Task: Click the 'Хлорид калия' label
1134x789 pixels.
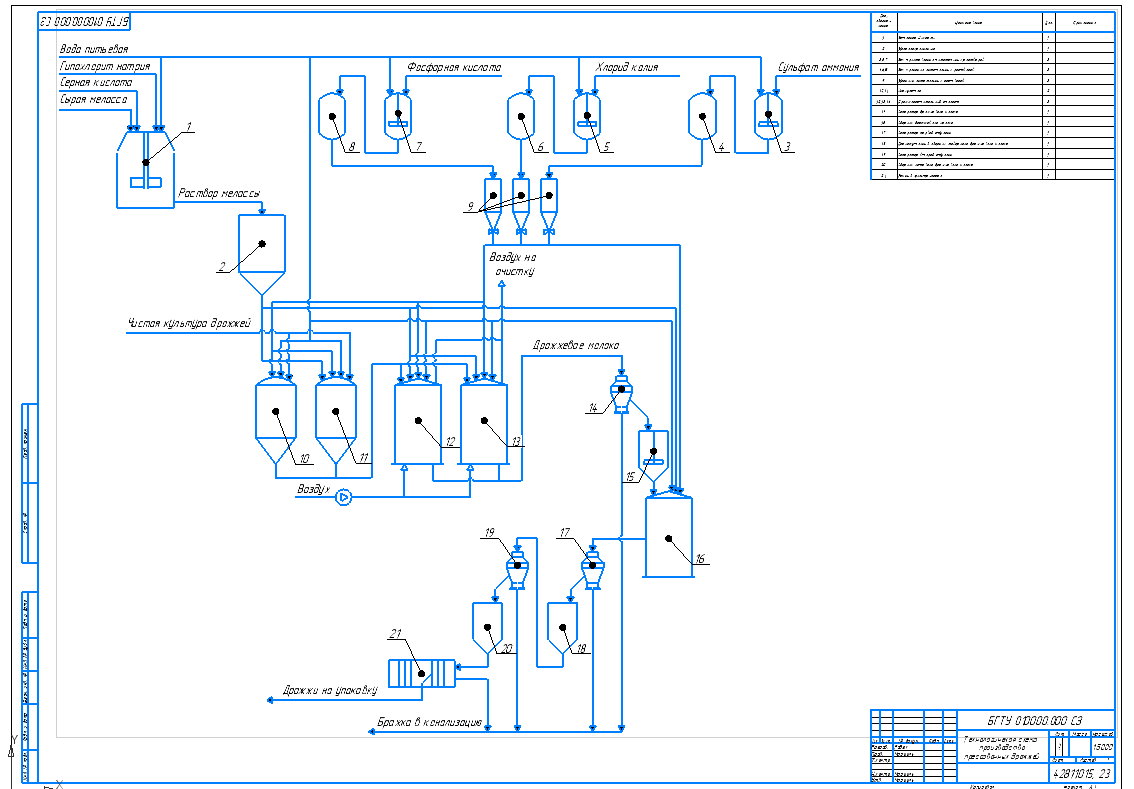Action: 627,67
